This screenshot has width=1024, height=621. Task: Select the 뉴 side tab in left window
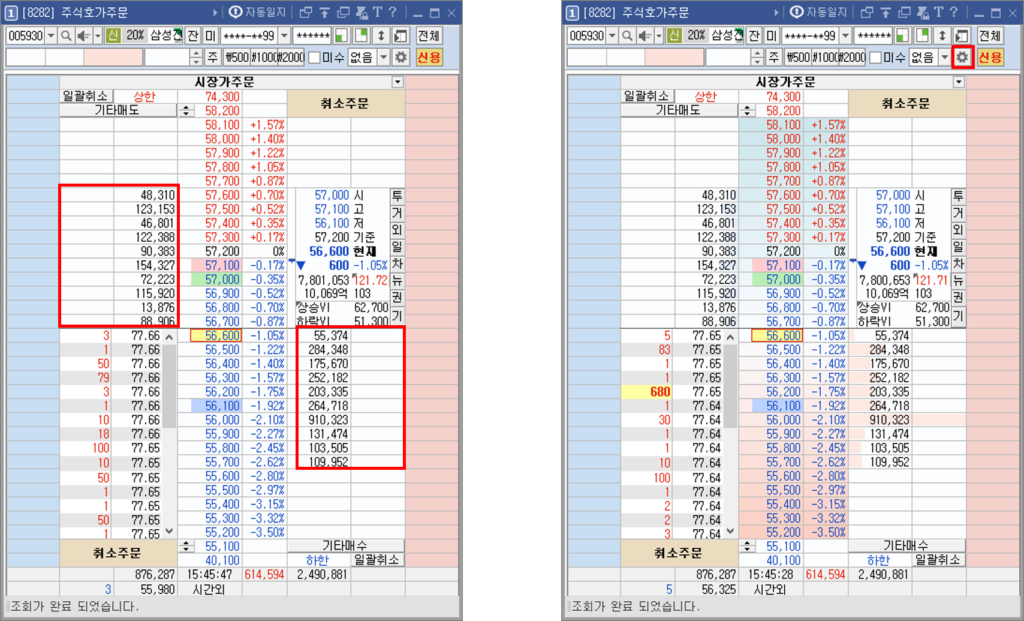[397, 281]
